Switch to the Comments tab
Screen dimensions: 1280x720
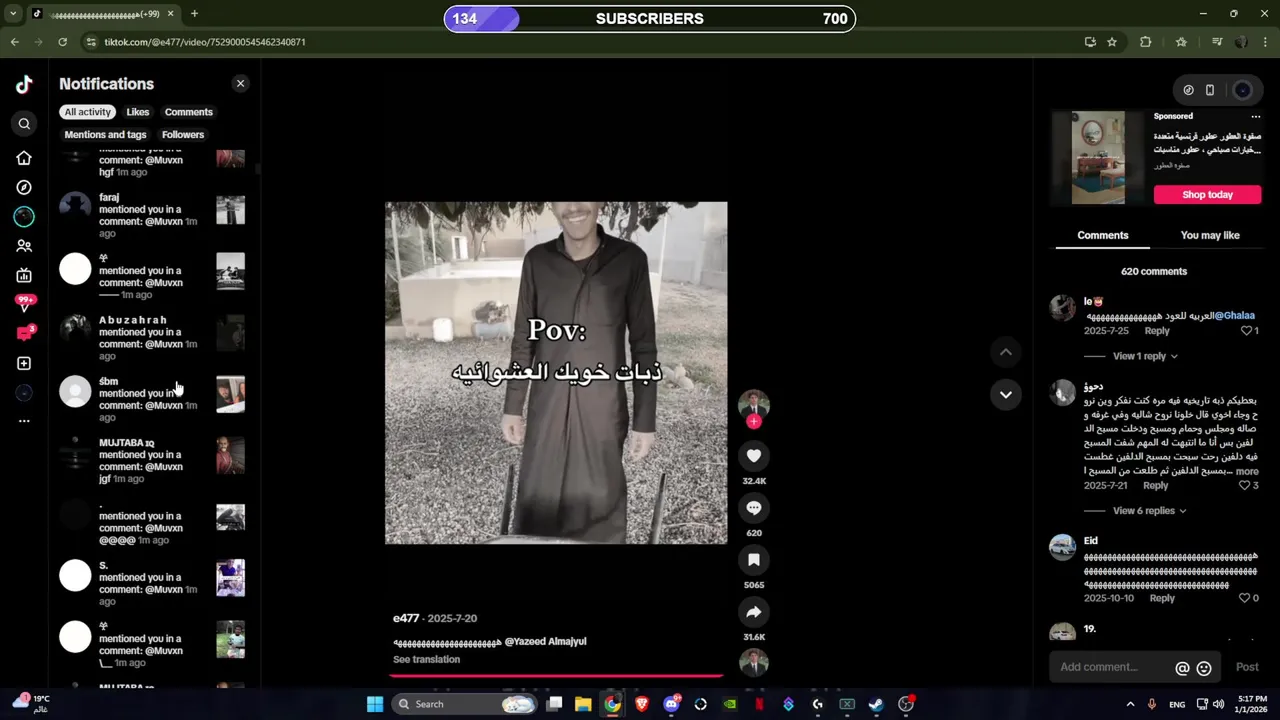tap(1103, 236)
